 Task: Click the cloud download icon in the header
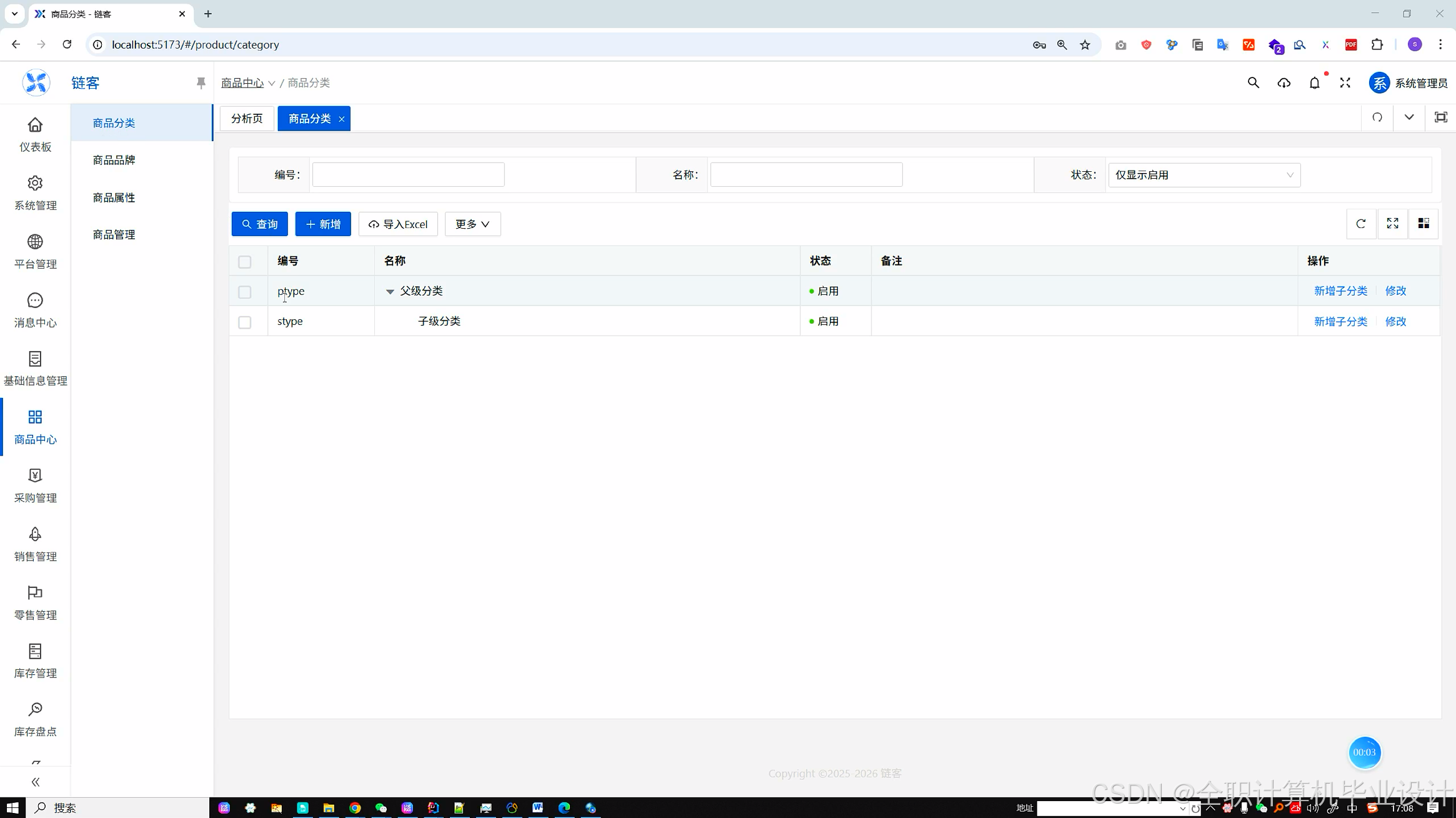pos(1284,82)
